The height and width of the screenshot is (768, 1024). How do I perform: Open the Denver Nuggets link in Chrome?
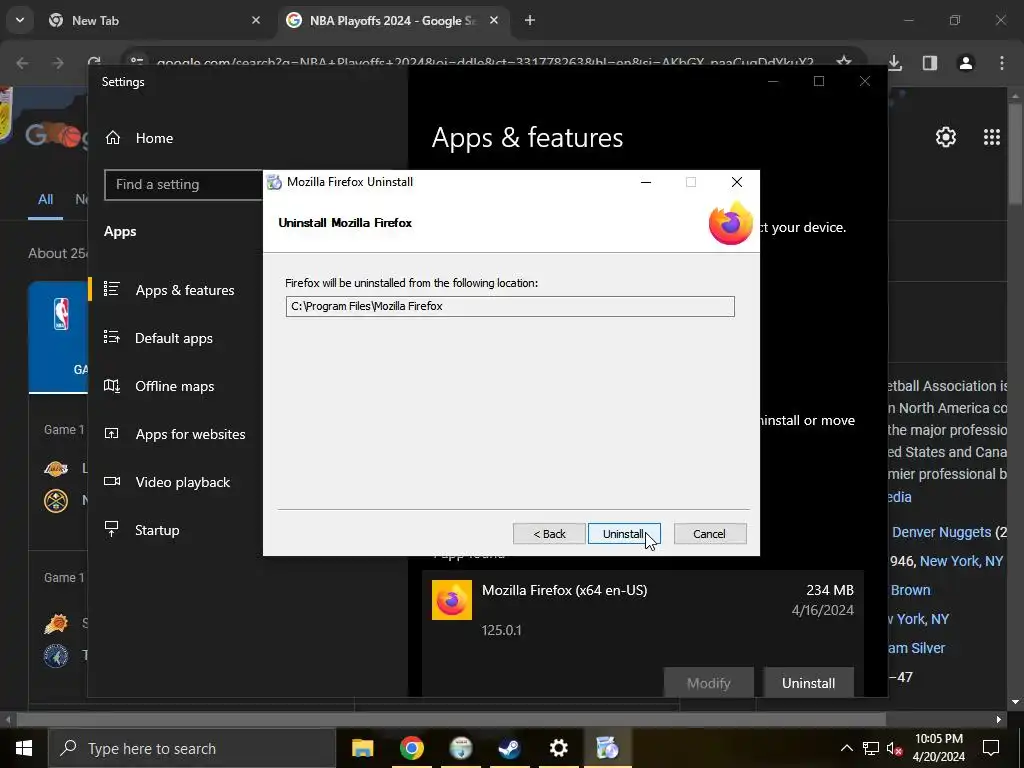click(x=941, y=532)
